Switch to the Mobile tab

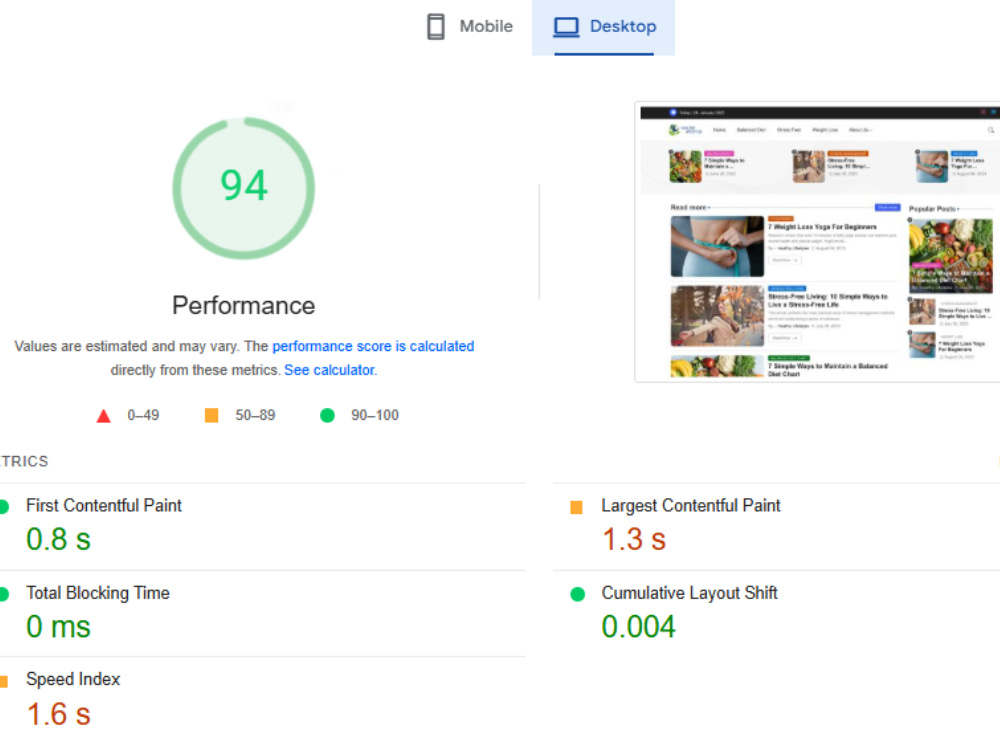[469, 27]
